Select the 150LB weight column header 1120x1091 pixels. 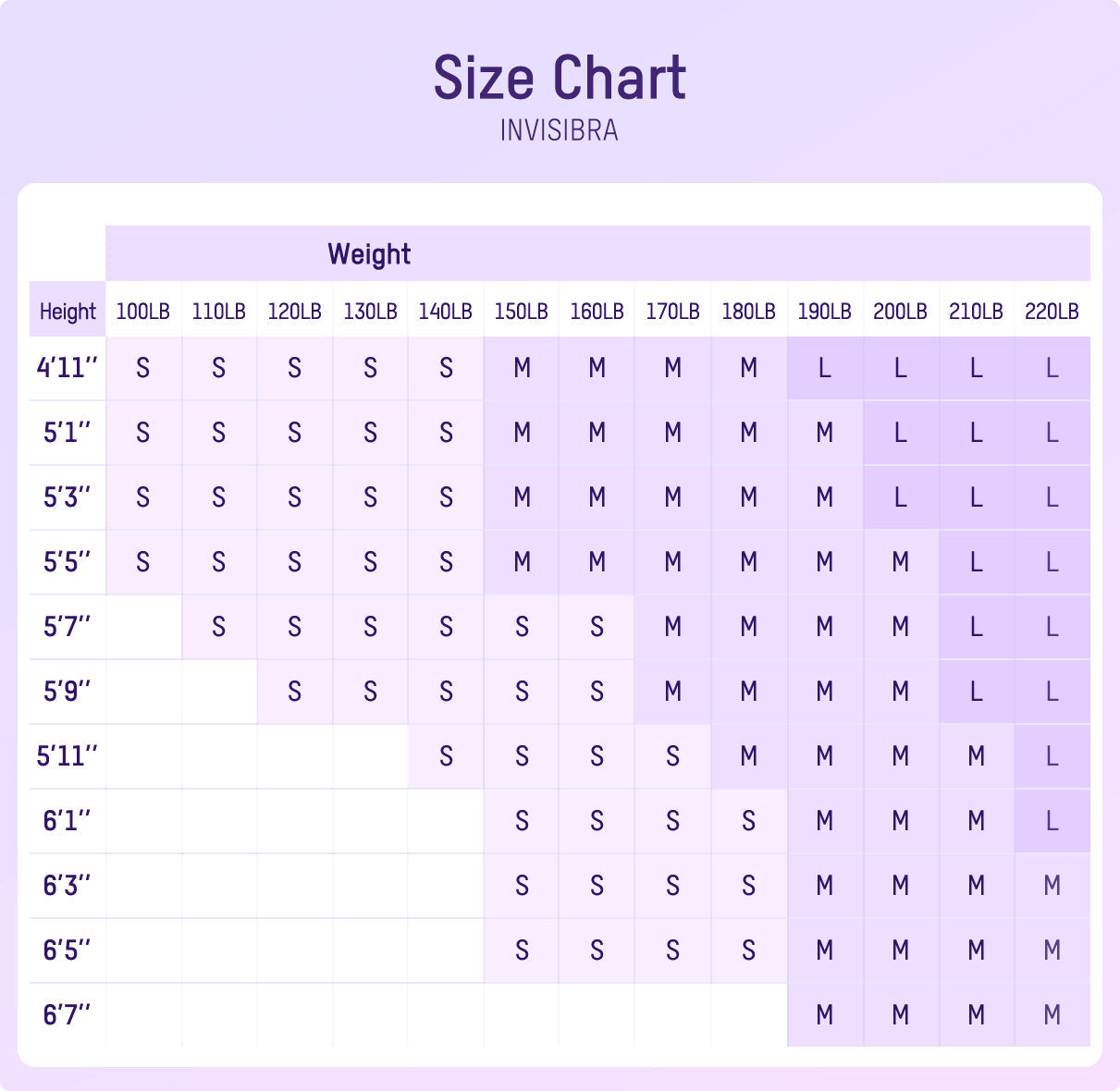(522, 312)
